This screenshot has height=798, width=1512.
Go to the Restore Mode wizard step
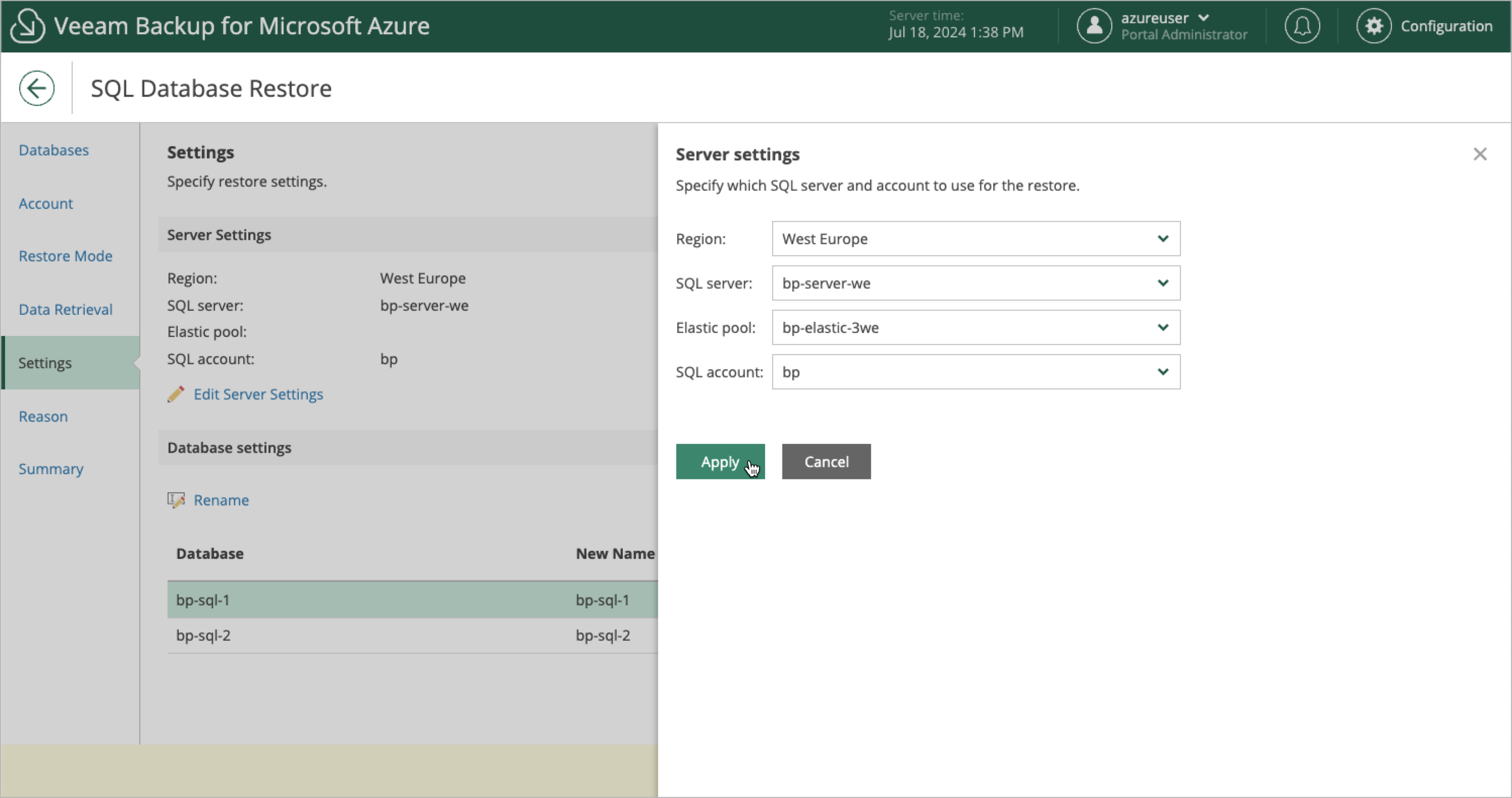coord(65,256)
